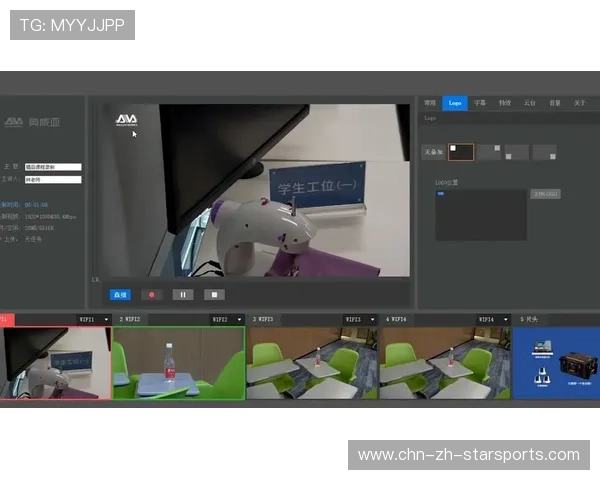Select the top-right logo position option

click(488, 152)
